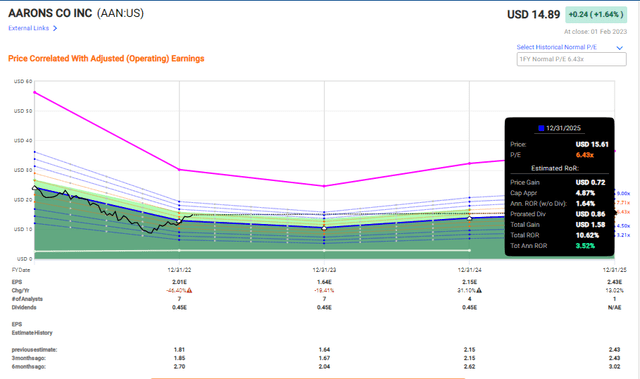Click the white triangle marker at chart start

pyautogui.click(x=34, y=188)
